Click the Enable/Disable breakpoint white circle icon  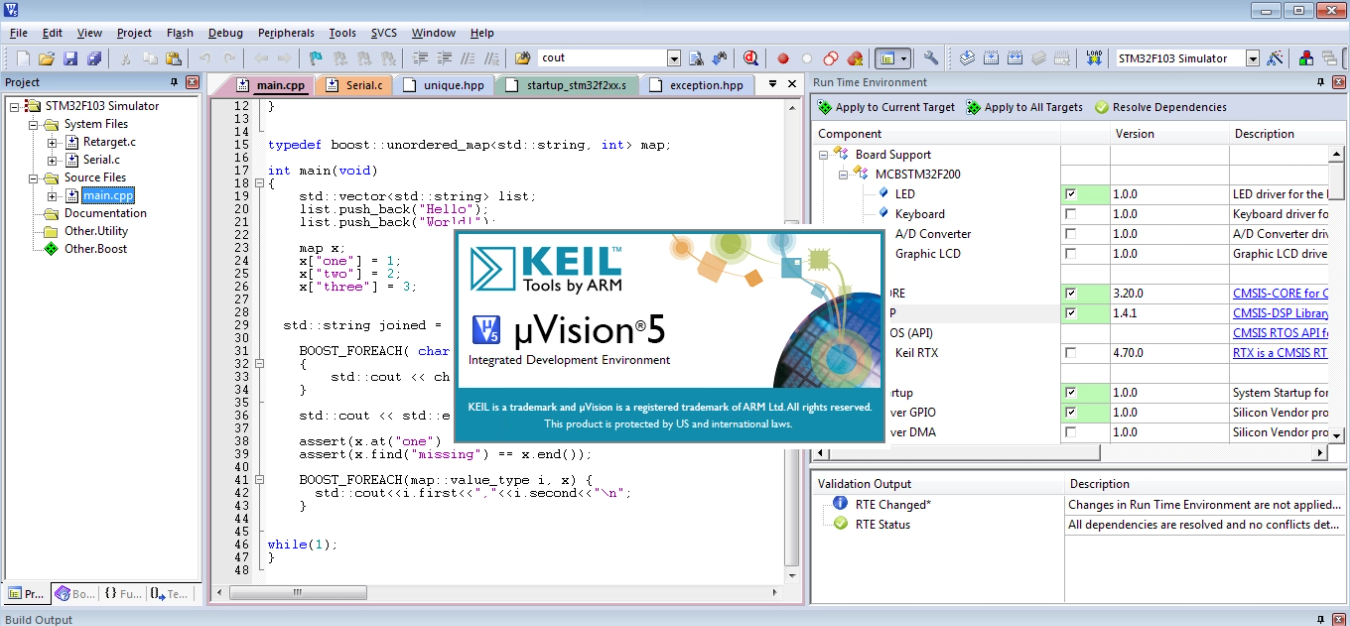[807, 58]
